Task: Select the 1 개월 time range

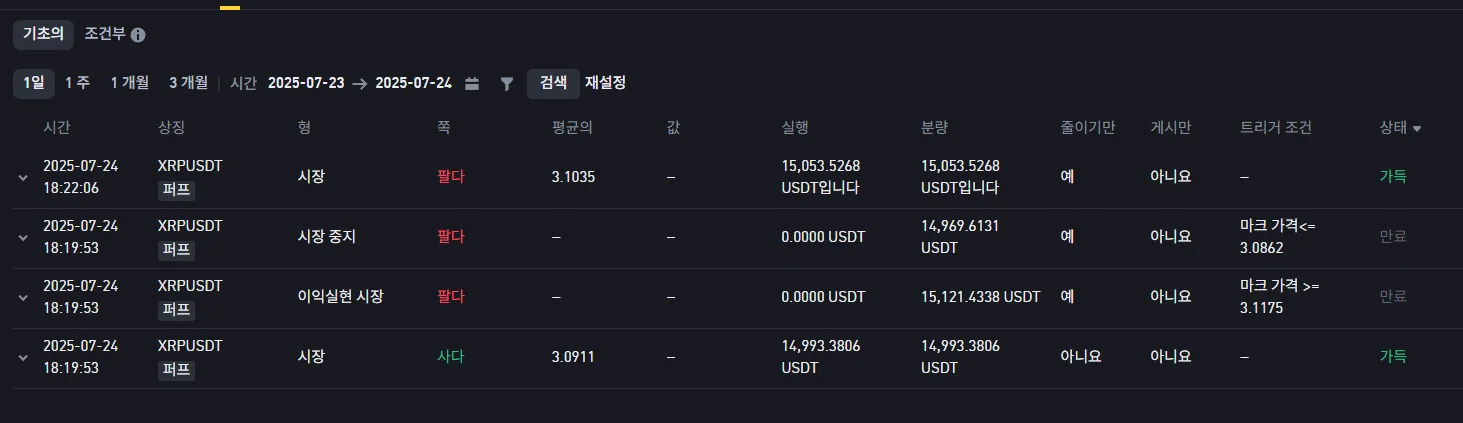Action: coord(129,83)
